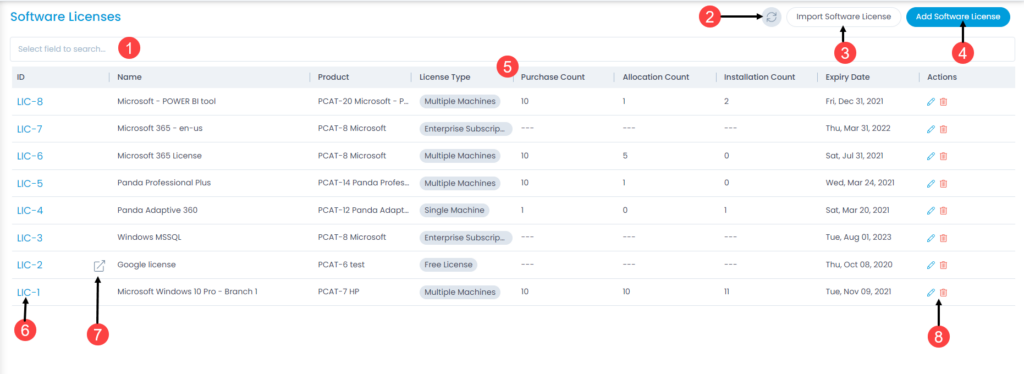Image resolution: width=1024 pixels, height=374 pixels.
Task: Click the Import Software License button
Action: point(843,17)
